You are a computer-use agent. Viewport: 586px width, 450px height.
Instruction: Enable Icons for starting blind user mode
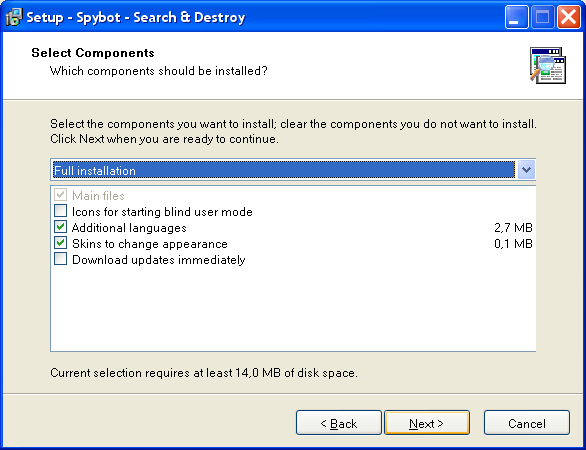click(61, 211)
